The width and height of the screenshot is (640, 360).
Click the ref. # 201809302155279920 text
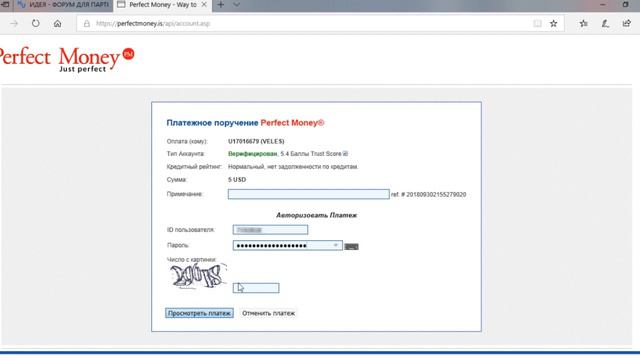point(429,195)
